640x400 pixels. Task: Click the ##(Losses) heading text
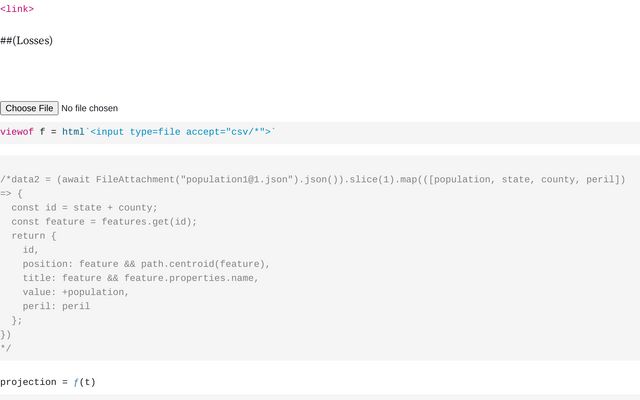(27, 41)
